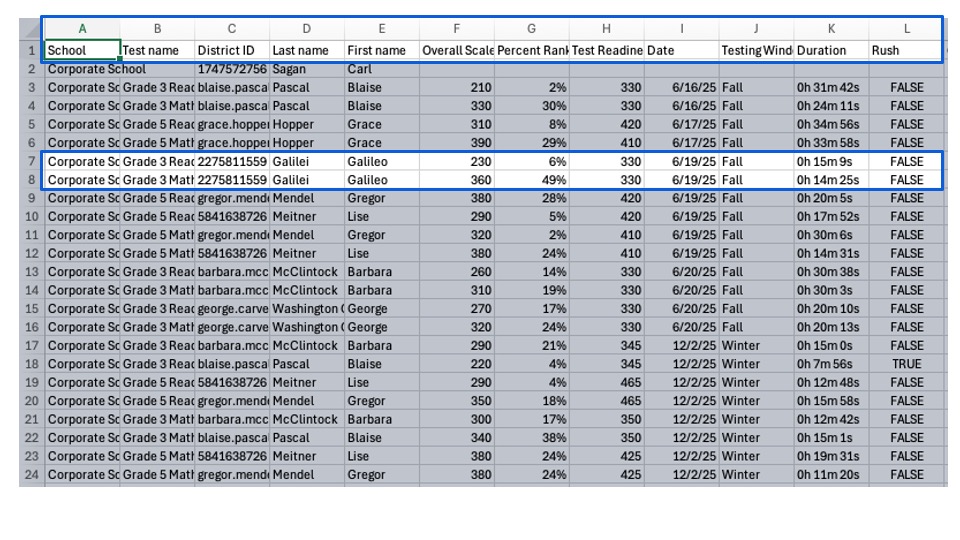Select duration cell '0h 12m 48s'
The image size is (960, 540).
pos(831,383)
